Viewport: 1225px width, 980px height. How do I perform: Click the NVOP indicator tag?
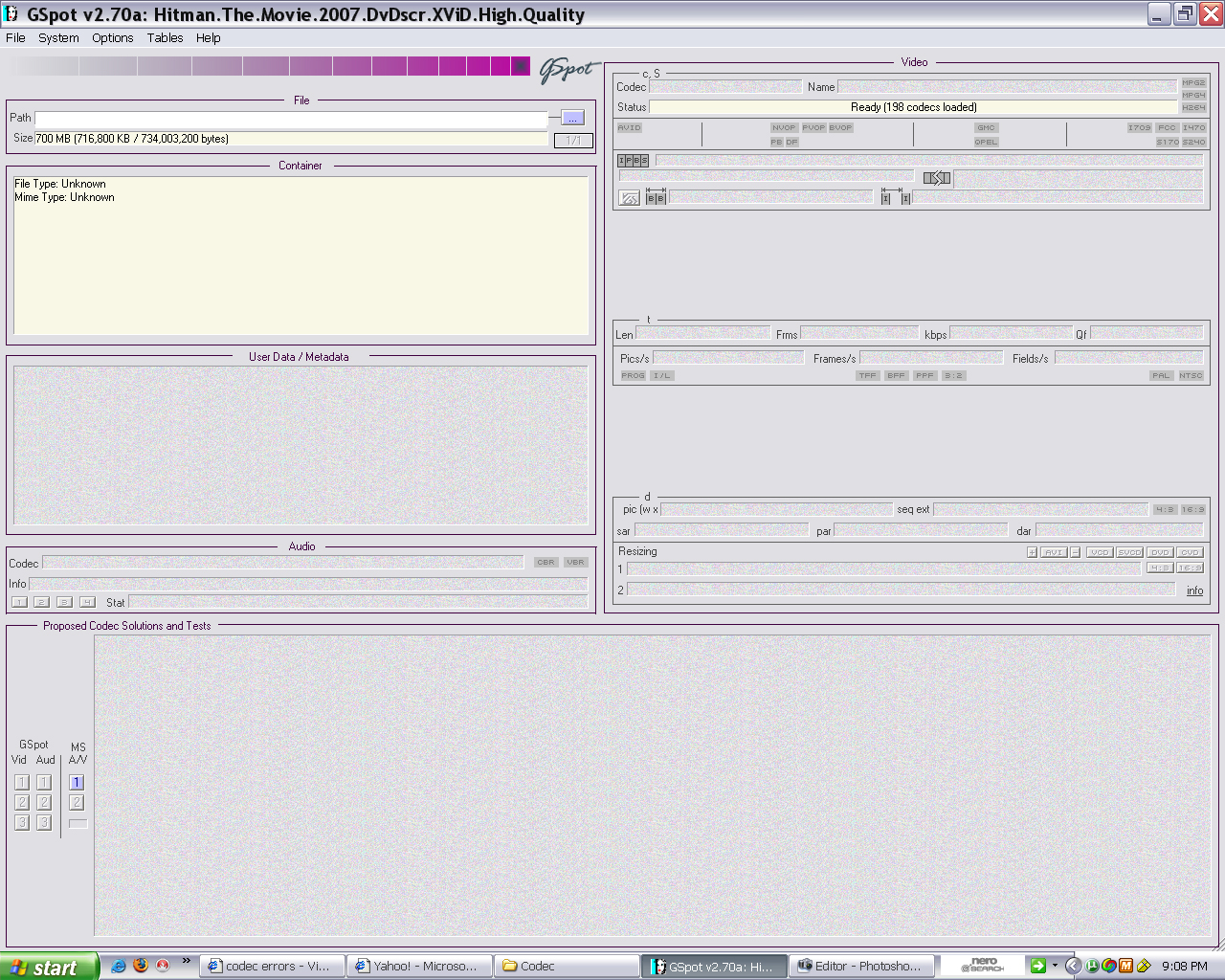point(784,127)
